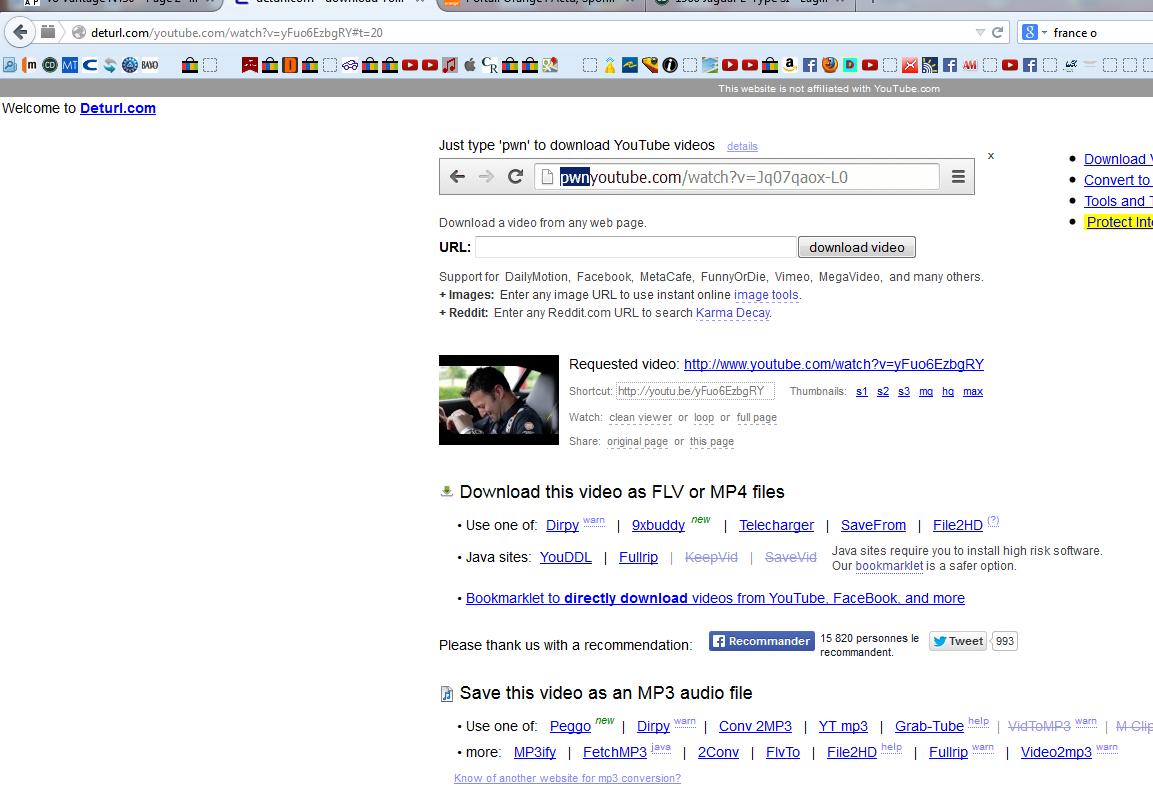Open the blue car outline bookmark icon
The image size is (1153, 788).
click(x=350, y=65)
